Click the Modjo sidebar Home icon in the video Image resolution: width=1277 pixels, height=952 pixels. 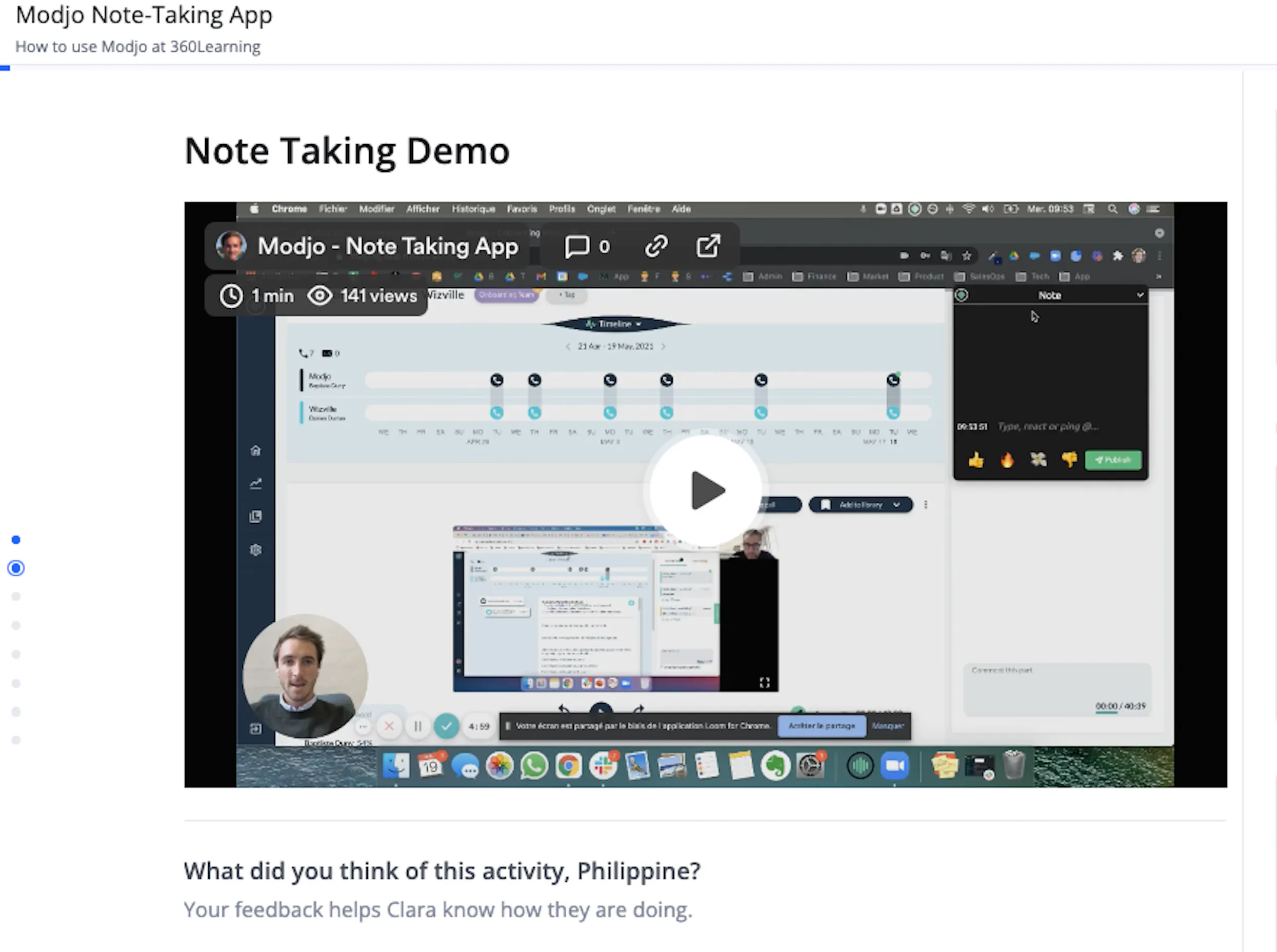[256, 451]
